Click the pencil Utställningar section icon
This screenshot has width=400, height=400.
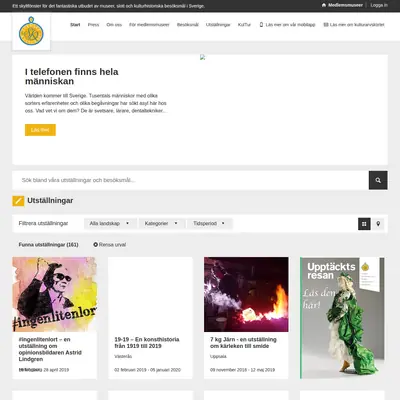[18, 201]
